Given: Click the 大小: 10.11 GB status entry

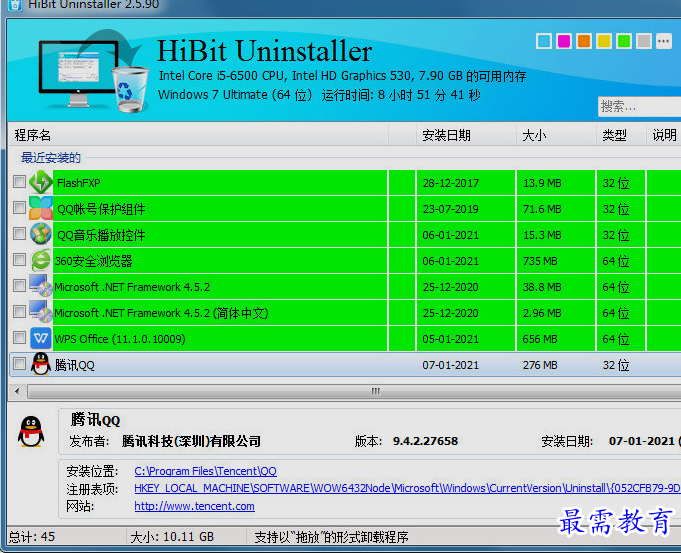Looking at the screenshot, I should point(172,536).
